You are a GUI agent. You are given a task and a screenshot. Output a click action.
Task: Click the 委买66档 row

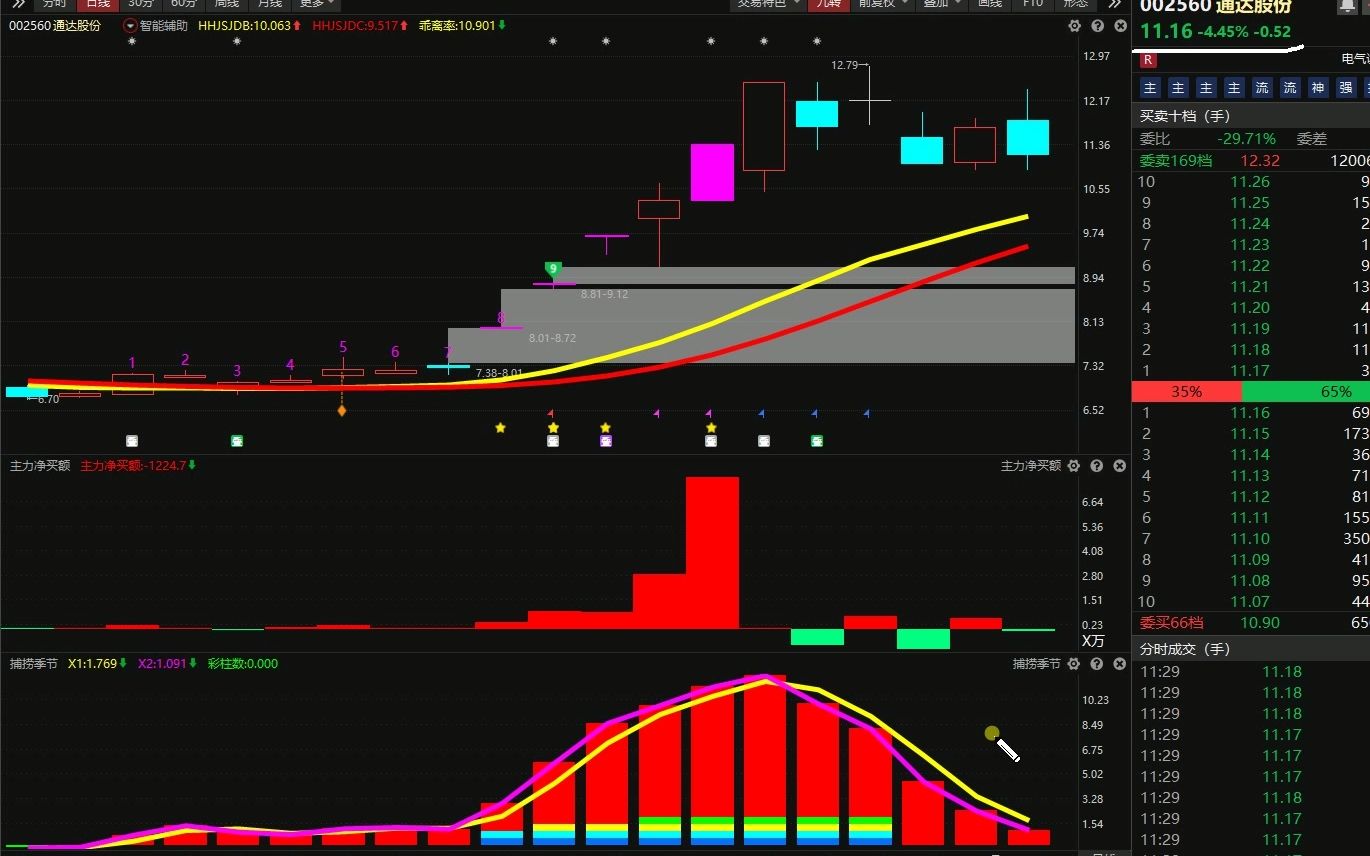[x=1251, y=623]
